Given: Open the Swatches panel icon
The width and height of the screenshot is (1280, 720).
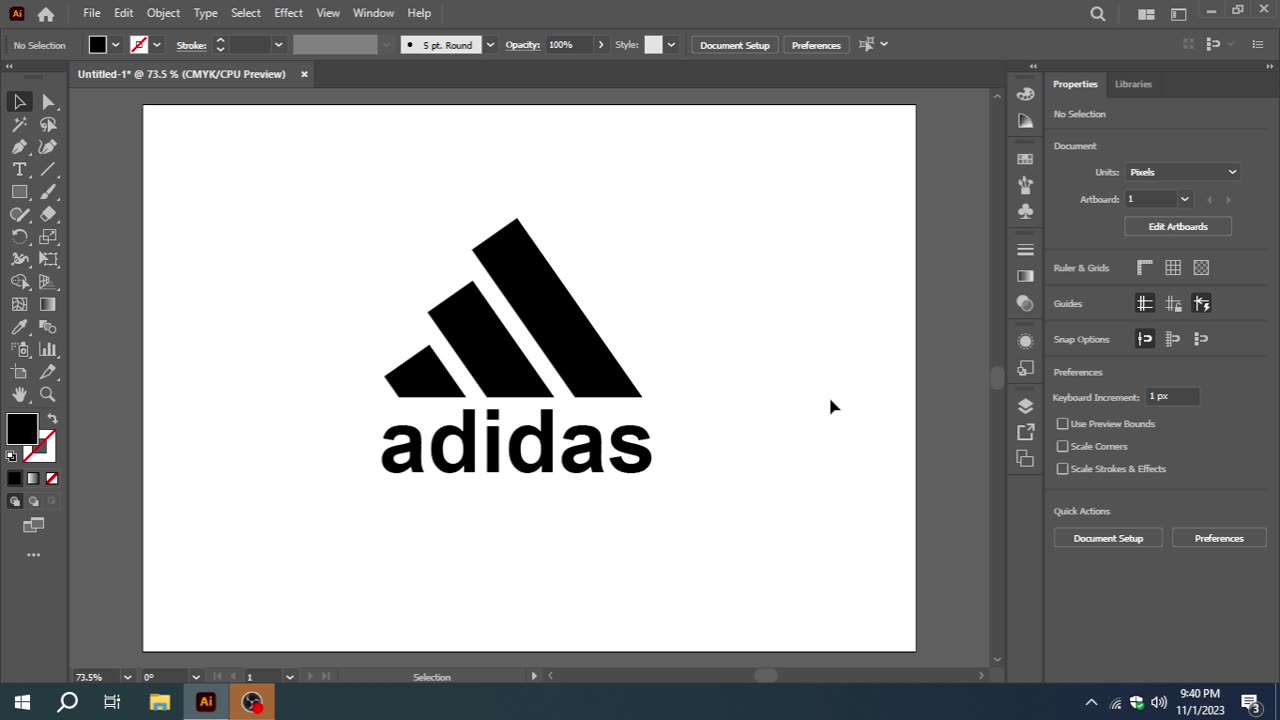Looking at the screenshot, I should coord(1025,159).
